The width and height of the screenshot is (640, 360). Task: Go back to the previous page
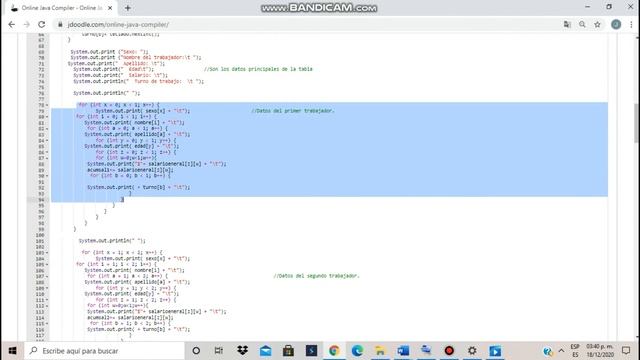(11, 24)
